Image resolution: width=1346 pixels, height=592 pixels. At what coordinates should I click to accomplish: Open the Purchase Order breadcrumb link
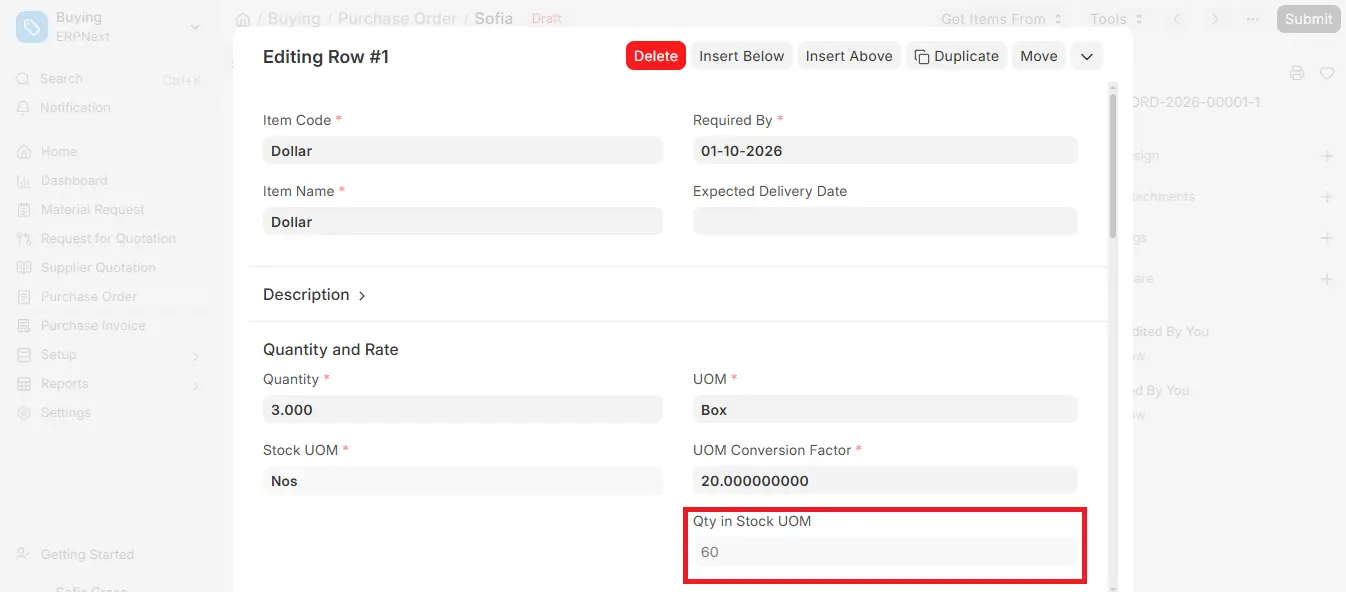(397, 19)
